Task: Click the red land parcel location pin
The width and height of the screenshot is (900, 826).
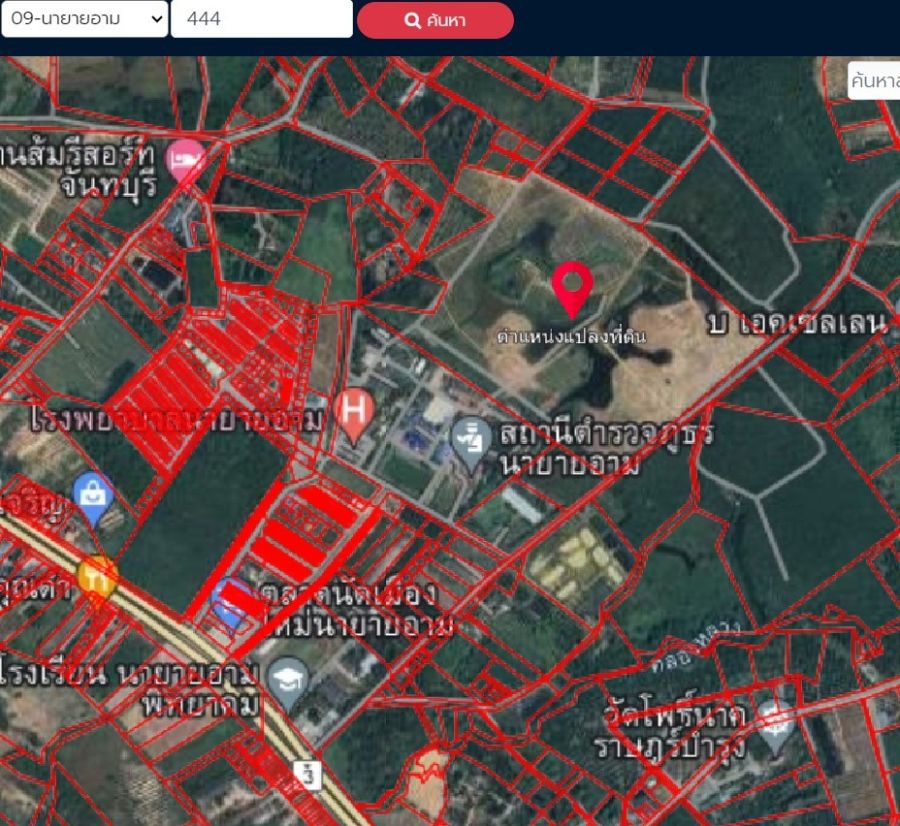Action: pyautogui.click(x=572, y=288)
